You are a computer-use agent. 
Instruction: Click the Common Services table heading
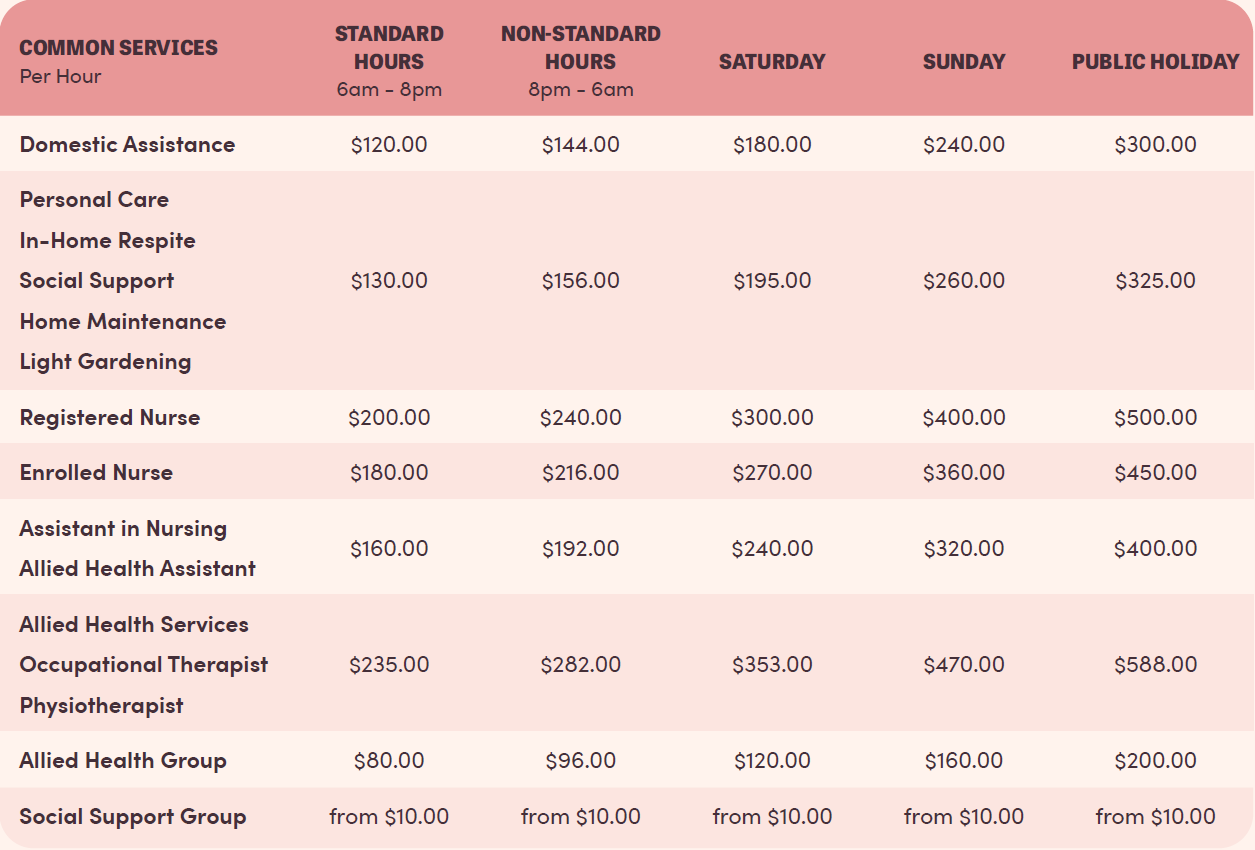click(x=118, y=47)
